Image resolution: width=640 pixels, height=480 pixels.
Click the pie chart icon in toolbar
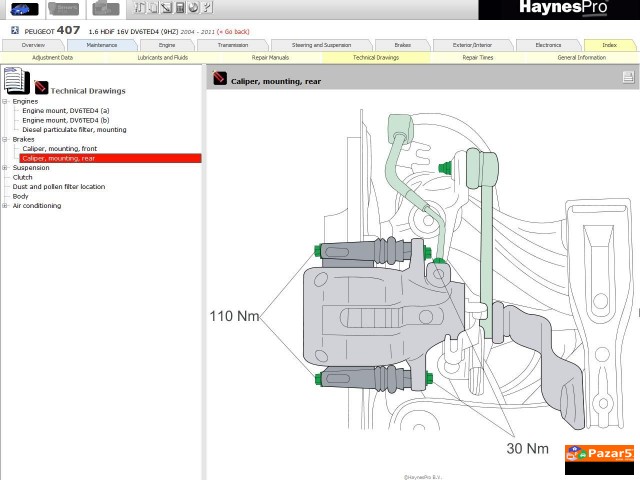tap(193, 8)
